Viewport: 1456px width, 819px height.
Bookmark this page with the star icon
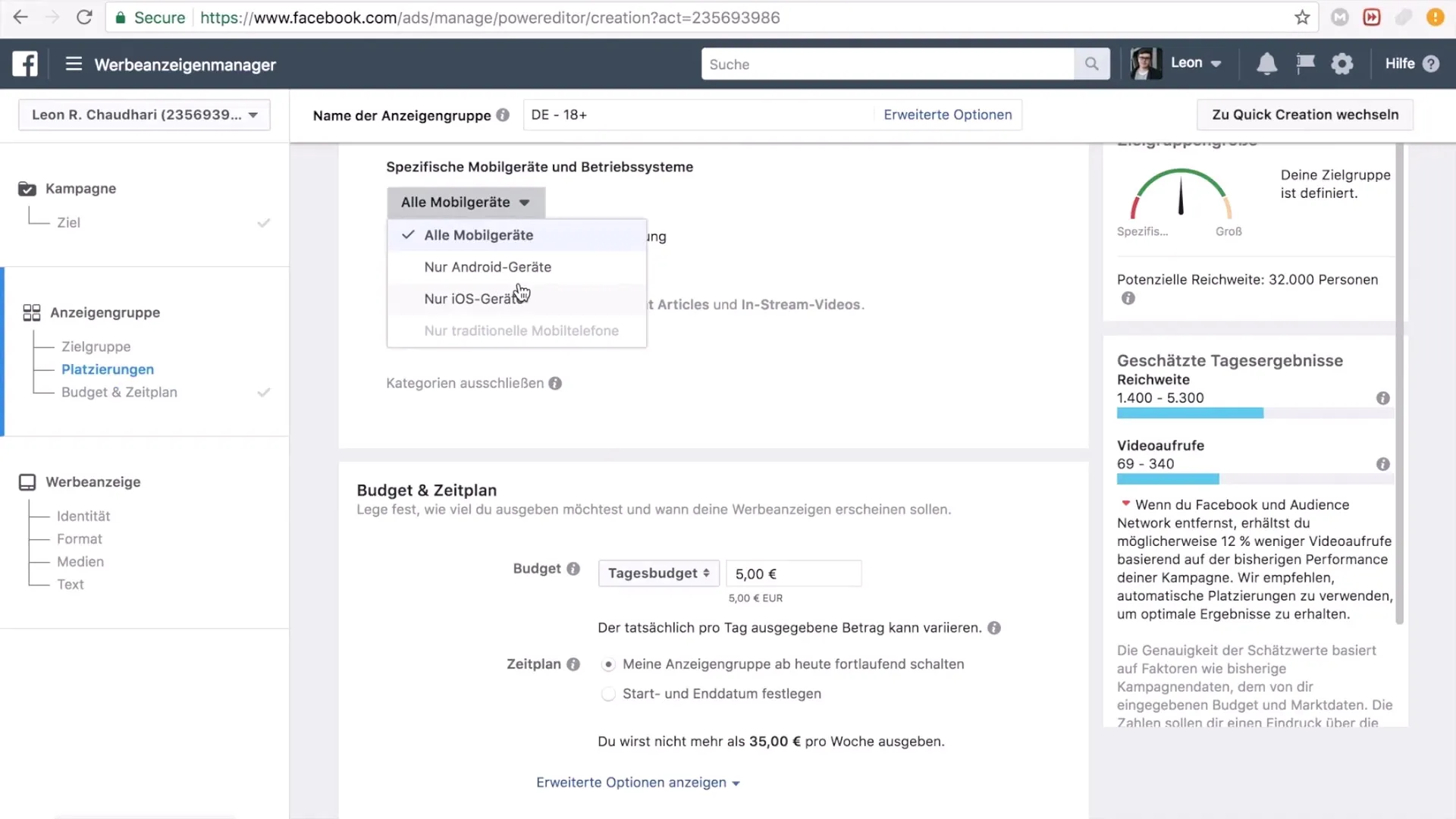coord(1302,17)
